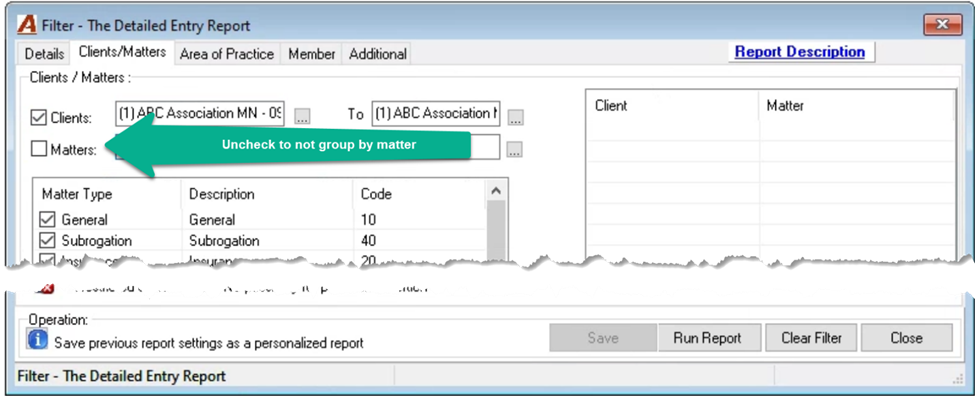This screenshot has height=396, width=975.
Task: Click the Client column header in right grid
Action: tap(672, 106)
